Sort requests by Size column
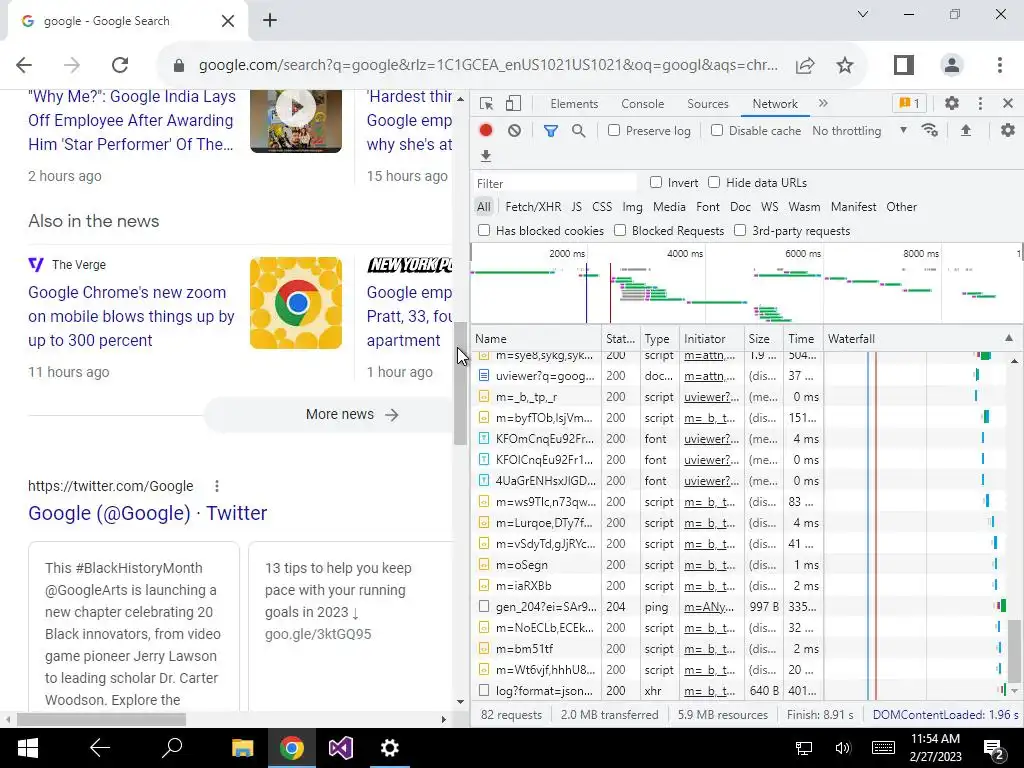Screen dimensions: 1024x768 tap(763, 338)
